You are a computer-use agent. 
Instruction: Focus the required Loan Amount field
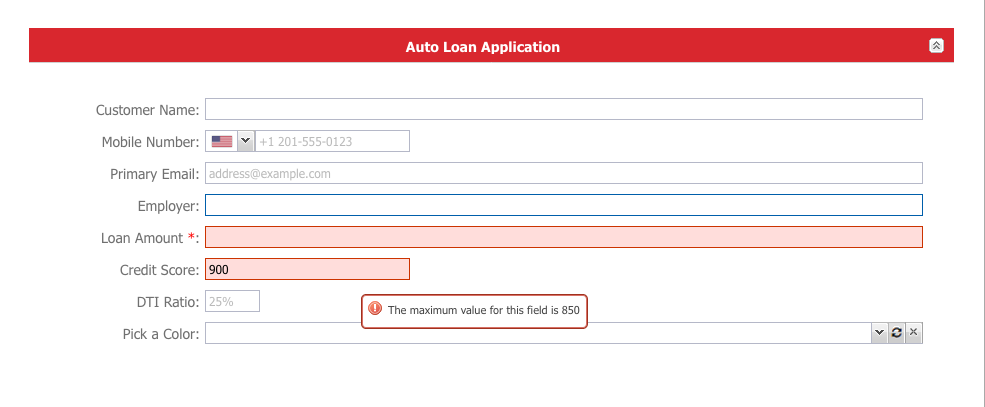(563, 237)
